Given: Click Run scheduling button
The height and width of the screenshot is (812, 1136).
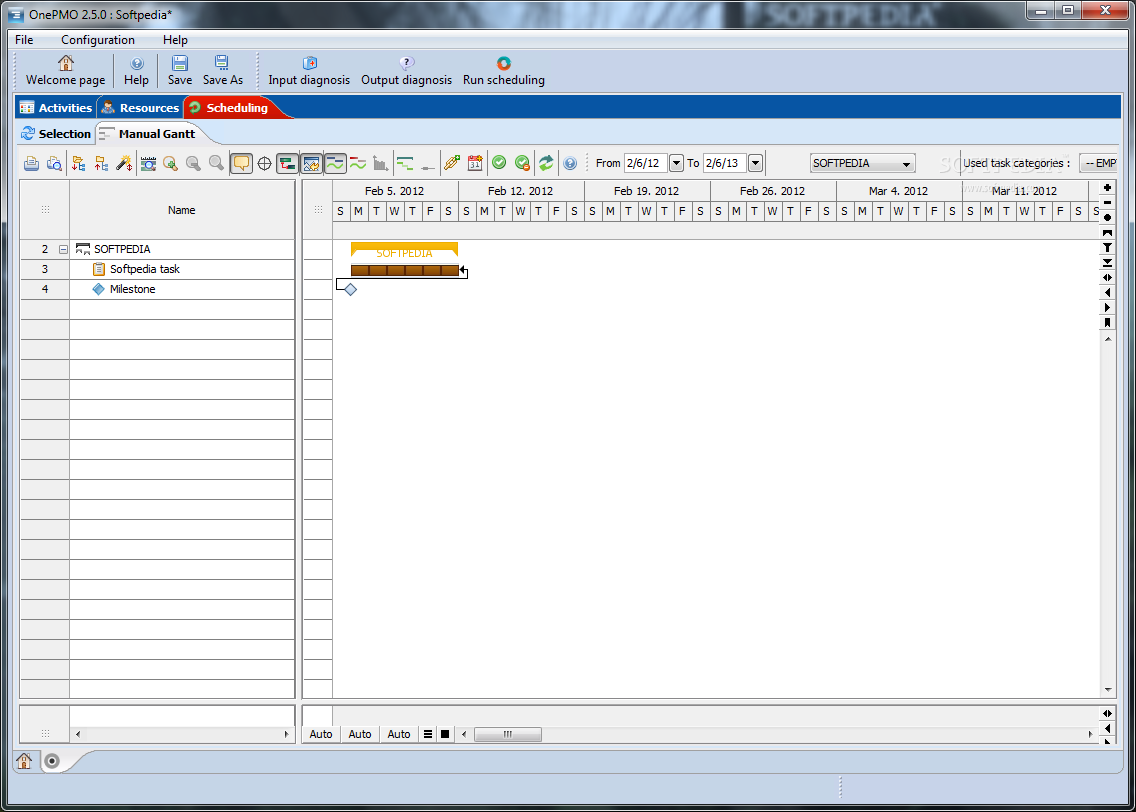Looking at the screenshot, I should [504, 71].
